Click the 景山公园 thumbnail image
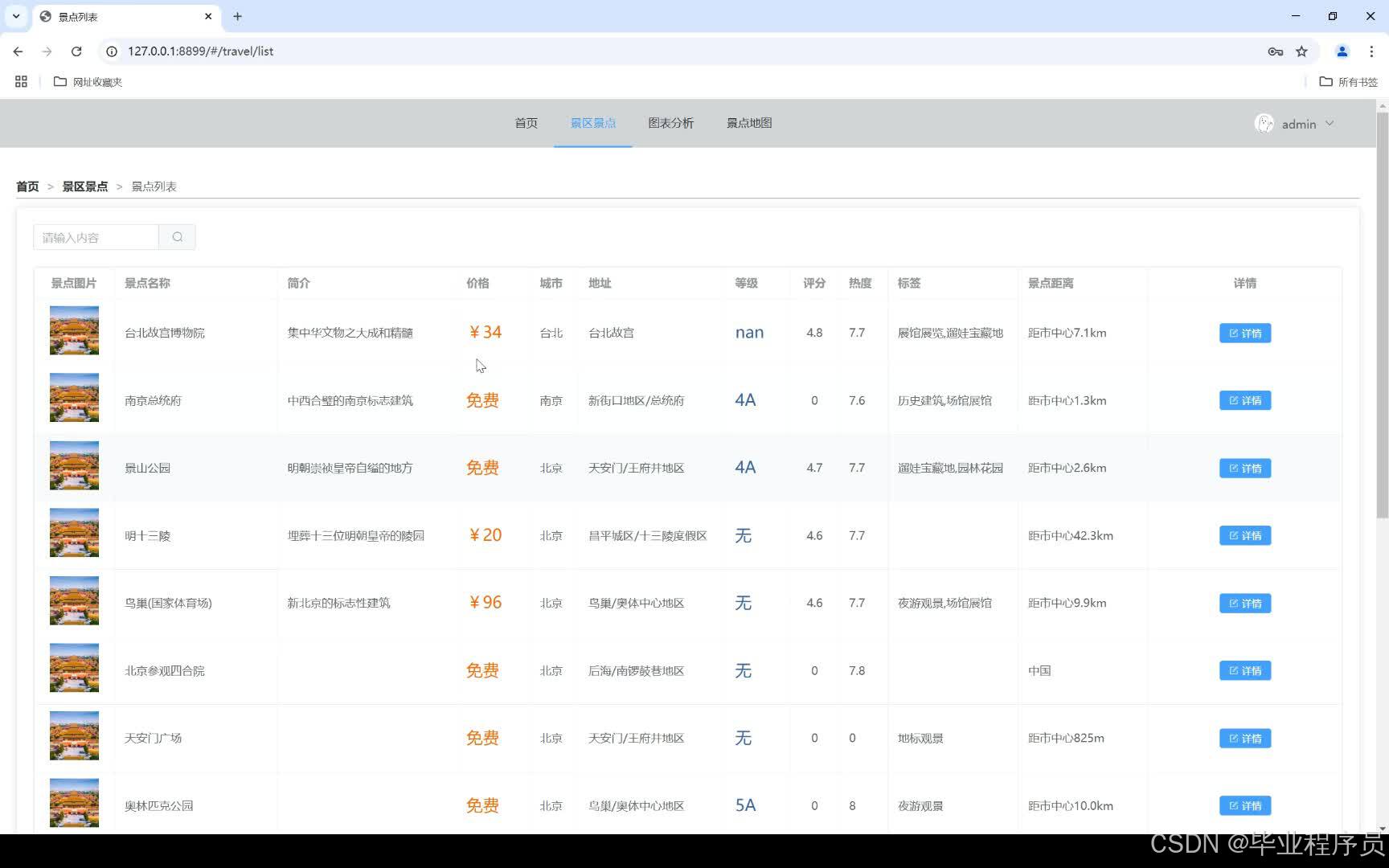Viewport: 1389px width, 868px height. 74,465
